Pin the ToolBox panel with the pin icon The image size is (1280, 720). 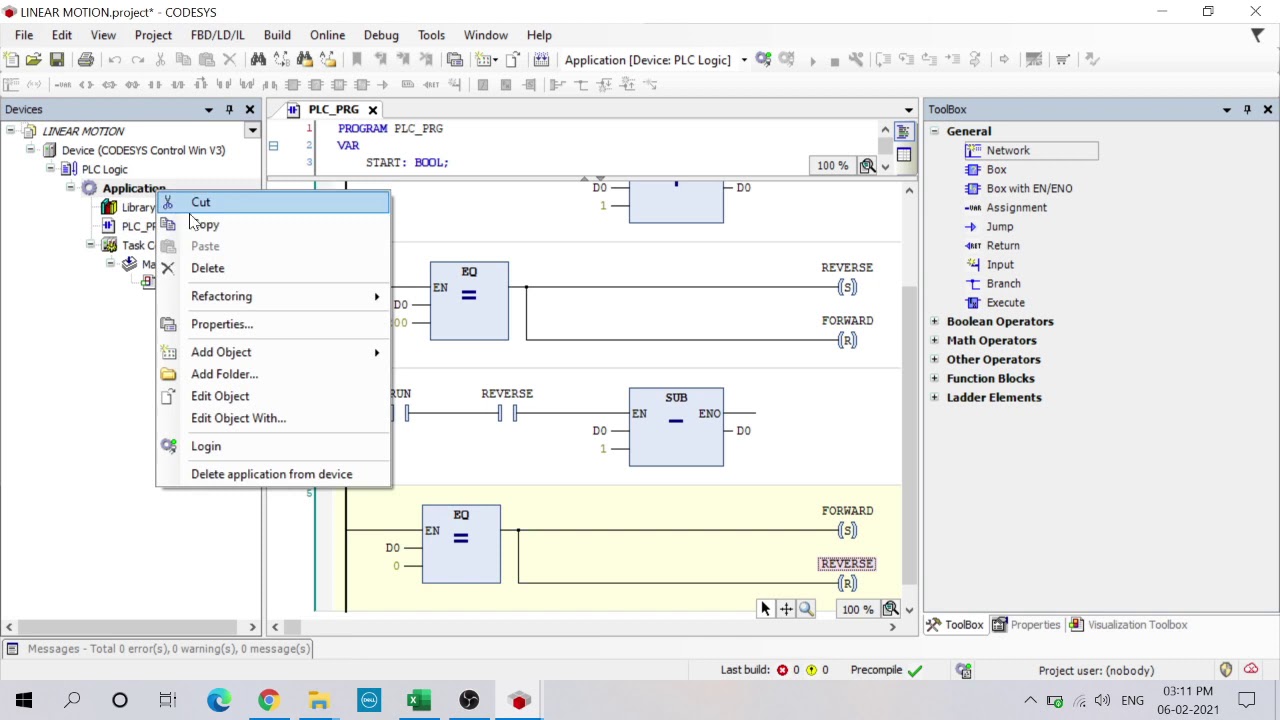coord(1247,109)
